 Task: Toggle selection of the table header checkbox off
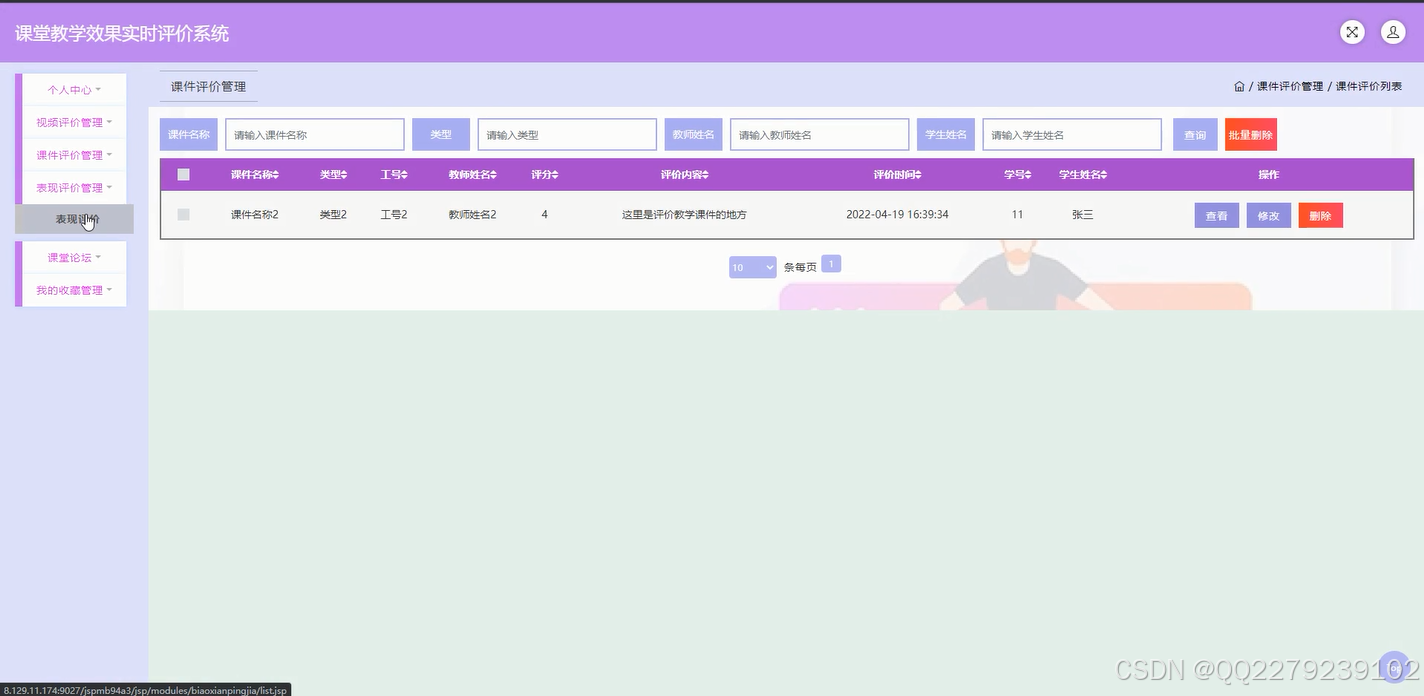[183, 174]
